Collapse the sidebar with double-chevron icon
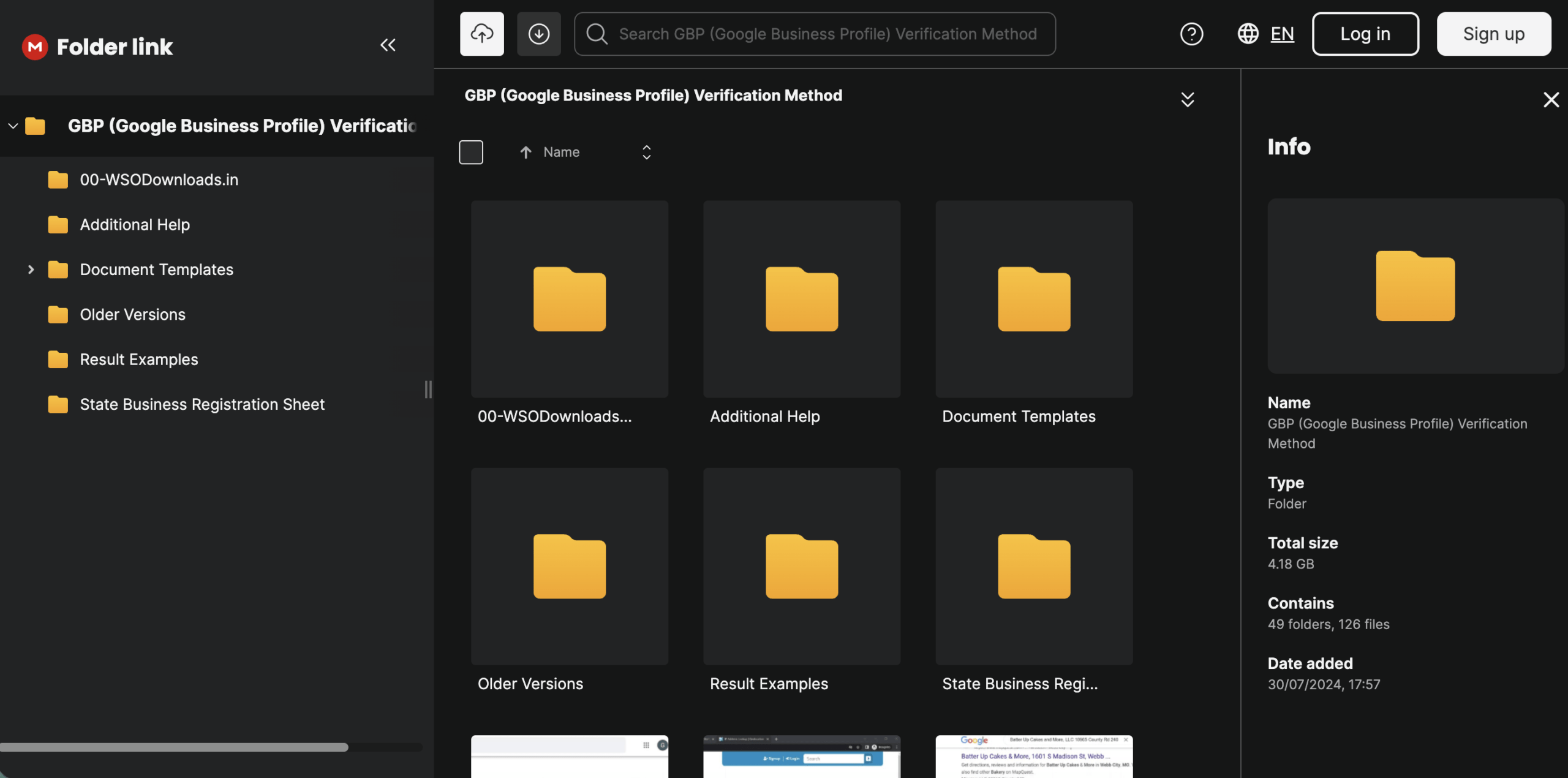 click(x=388, y=45)
